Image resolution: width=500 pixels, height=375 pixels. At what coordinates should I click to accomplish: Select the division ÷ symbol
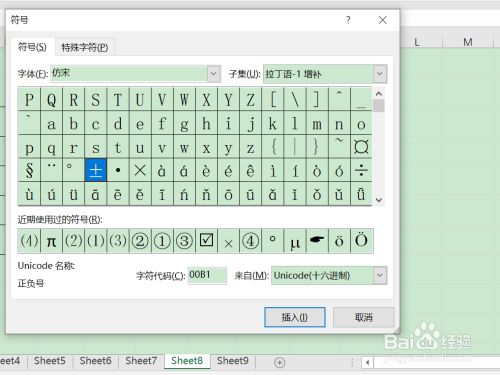pos(361,170)
